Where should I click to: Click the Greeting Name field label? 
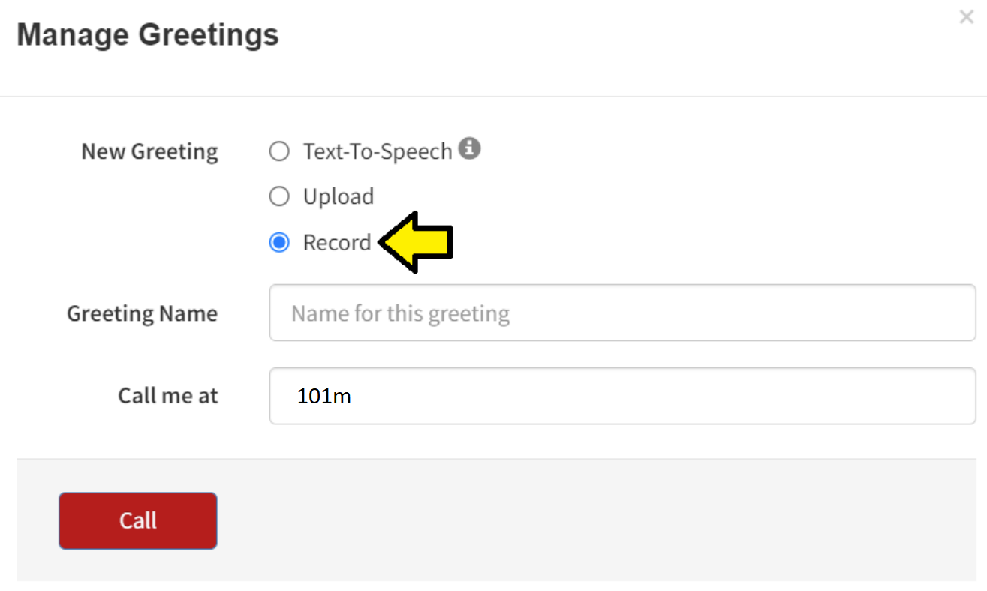pyautogui.click(x=142, y=313)
